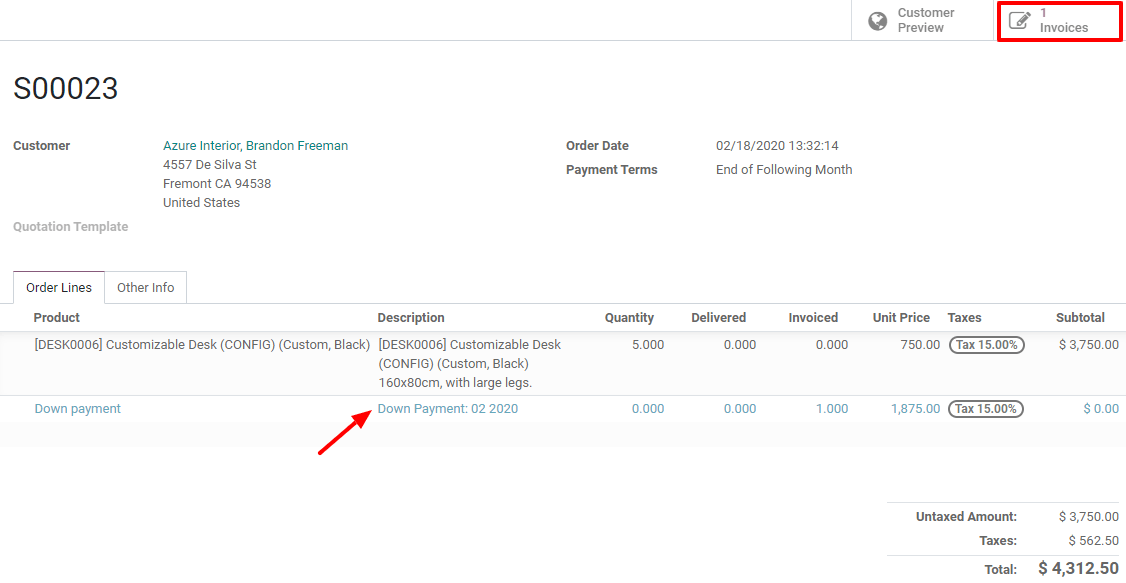
Task: Click the Tax 15.00% badge on the desk line
Action: click(x=986, y=344)
